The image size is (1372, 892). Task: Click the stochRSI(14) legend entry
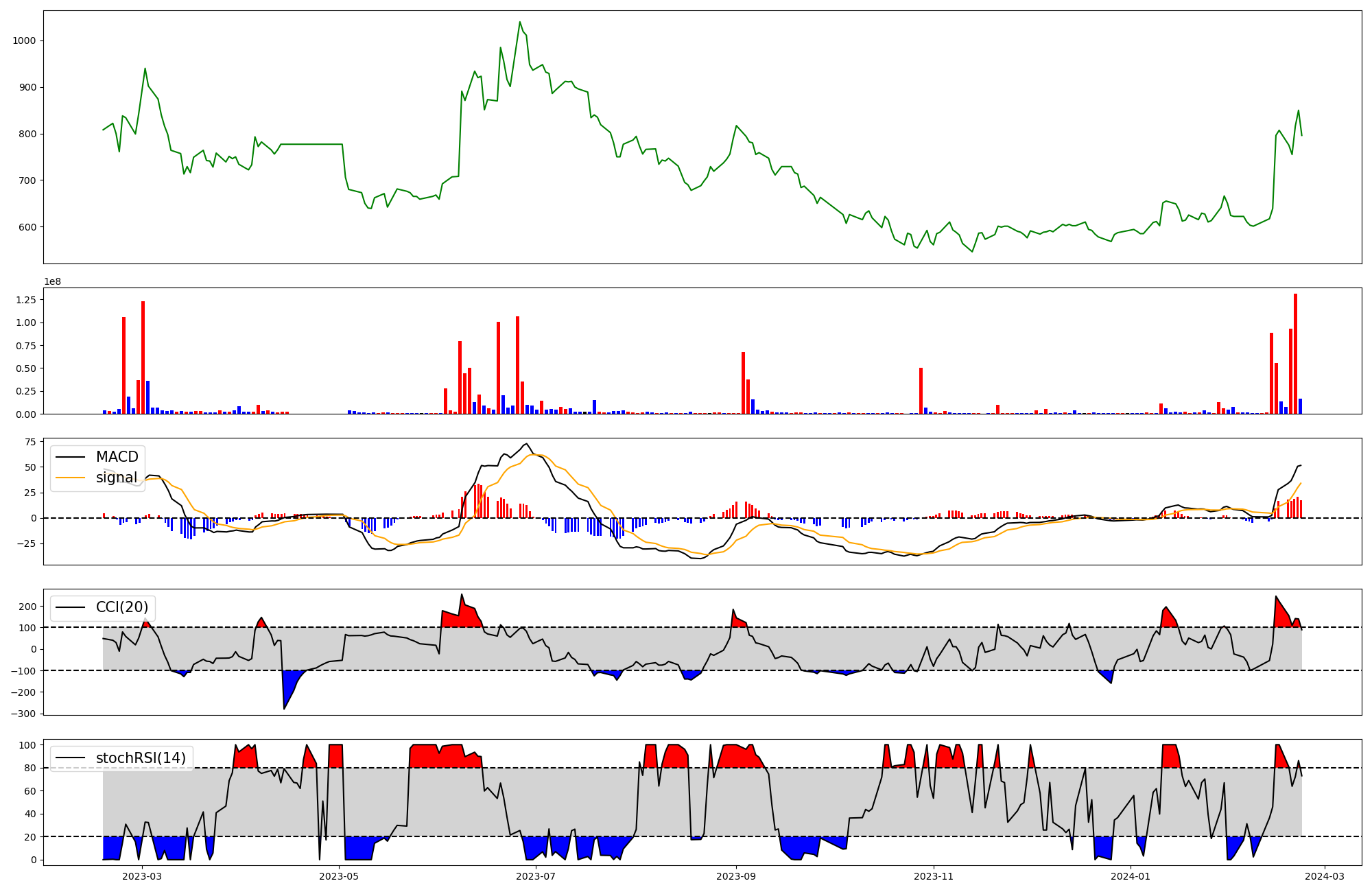[141, 758]
